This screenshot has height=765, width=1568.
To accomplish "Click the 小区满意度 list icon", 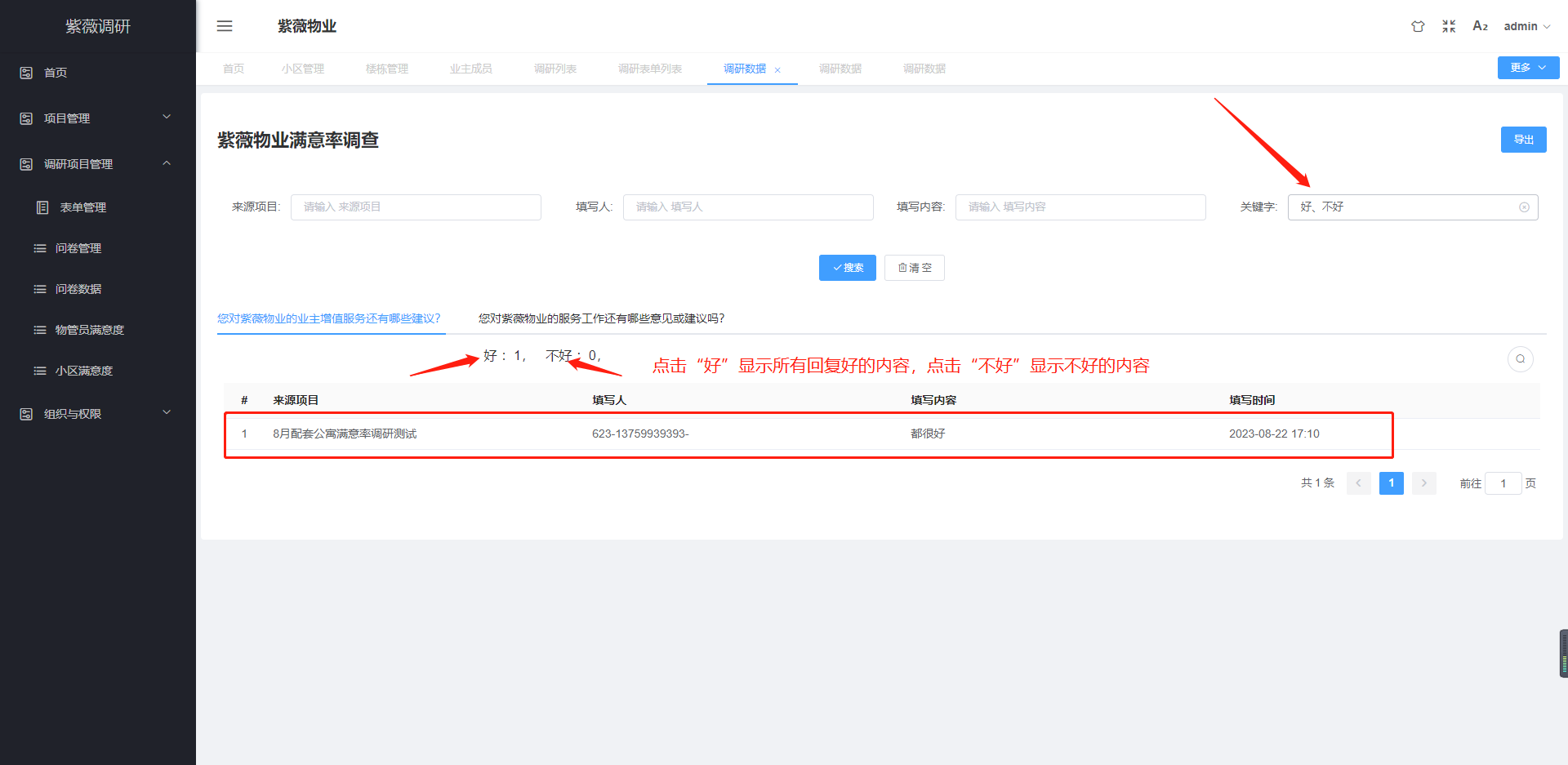I will [x=39, y=371].
